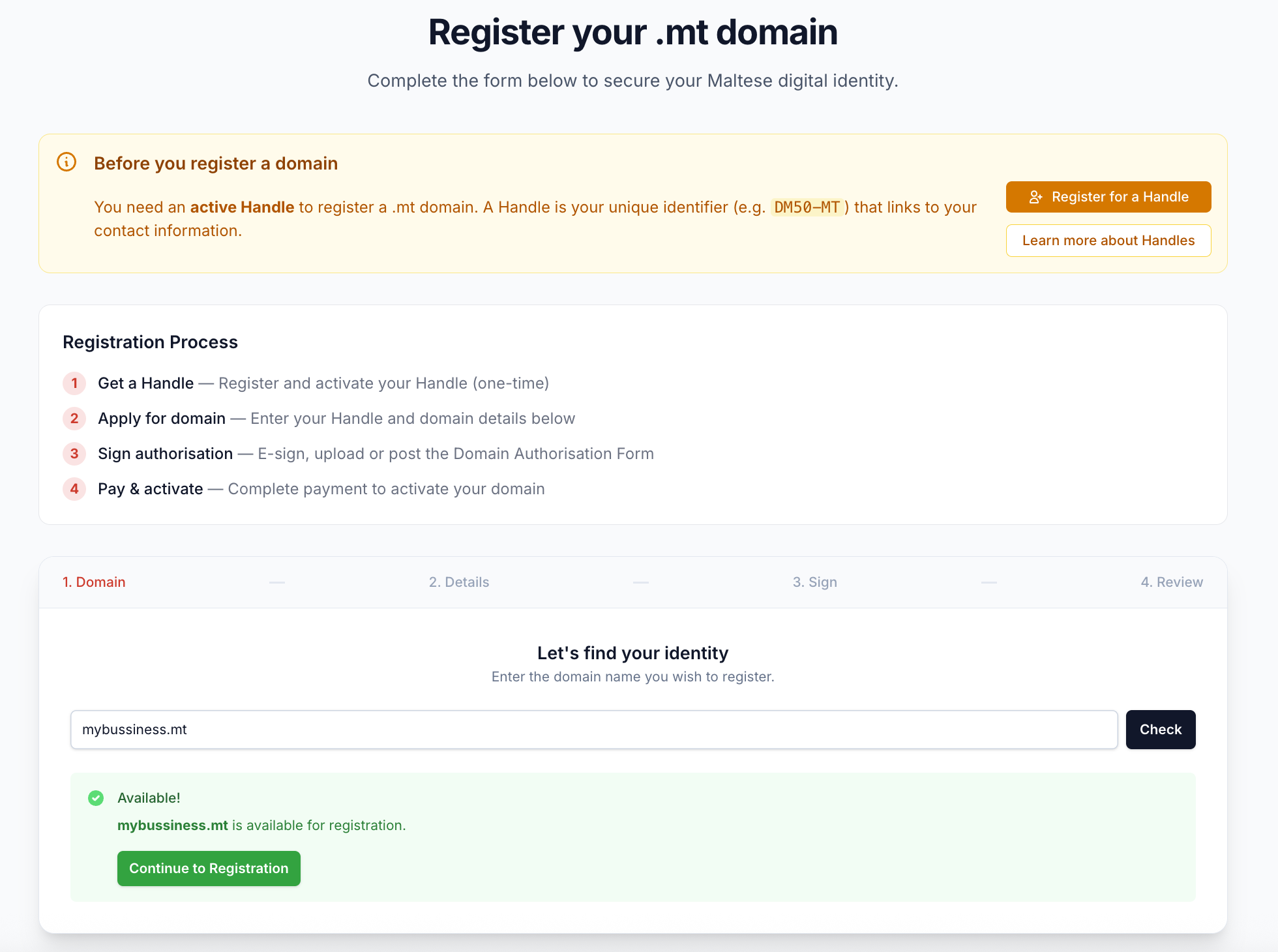The width and height of the screenshot is (1278, 952).
Task: Open Learn more about Handles
Action: pyautogui.click(x=1108, y=241)
